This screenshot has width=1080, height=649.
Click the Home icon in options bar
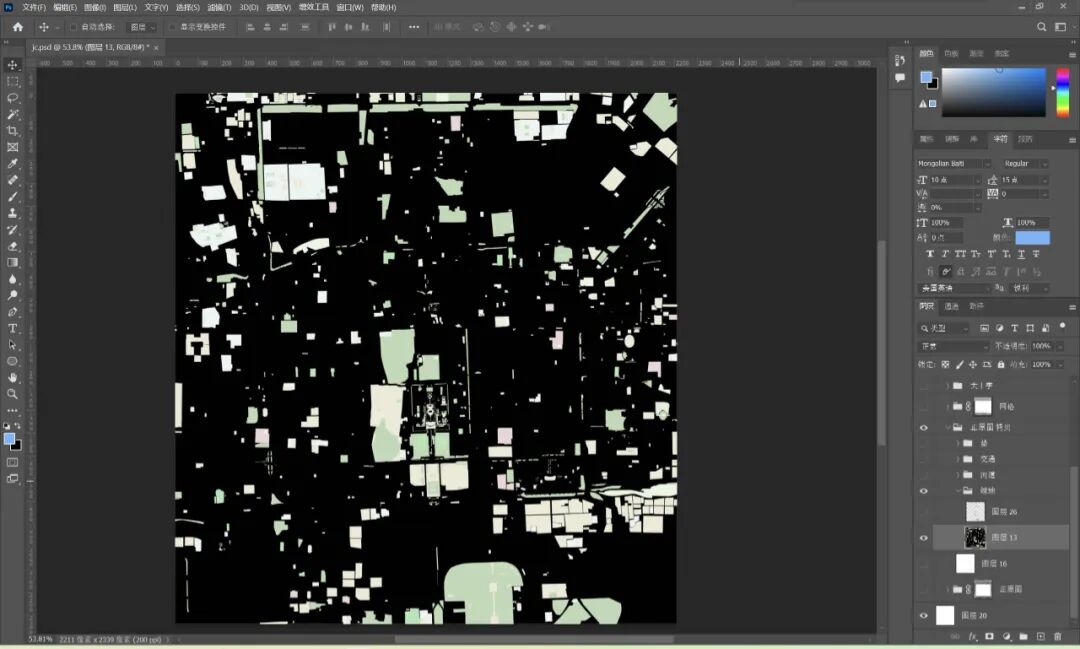(x=18, y=27)
